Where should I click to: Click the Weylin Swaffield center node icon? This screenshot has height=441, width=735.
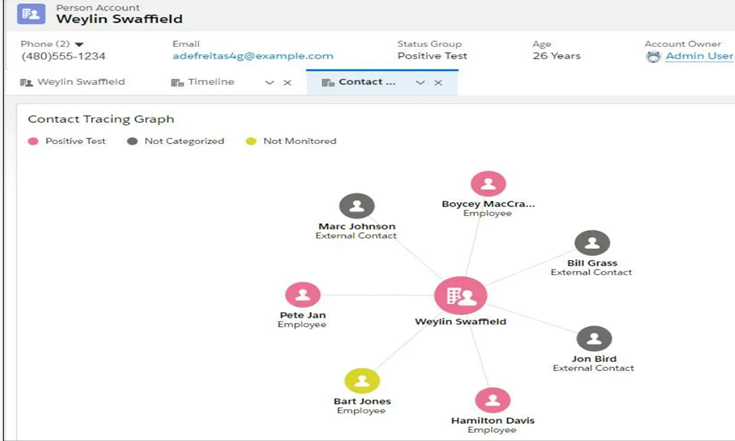[x=460, y=296]
